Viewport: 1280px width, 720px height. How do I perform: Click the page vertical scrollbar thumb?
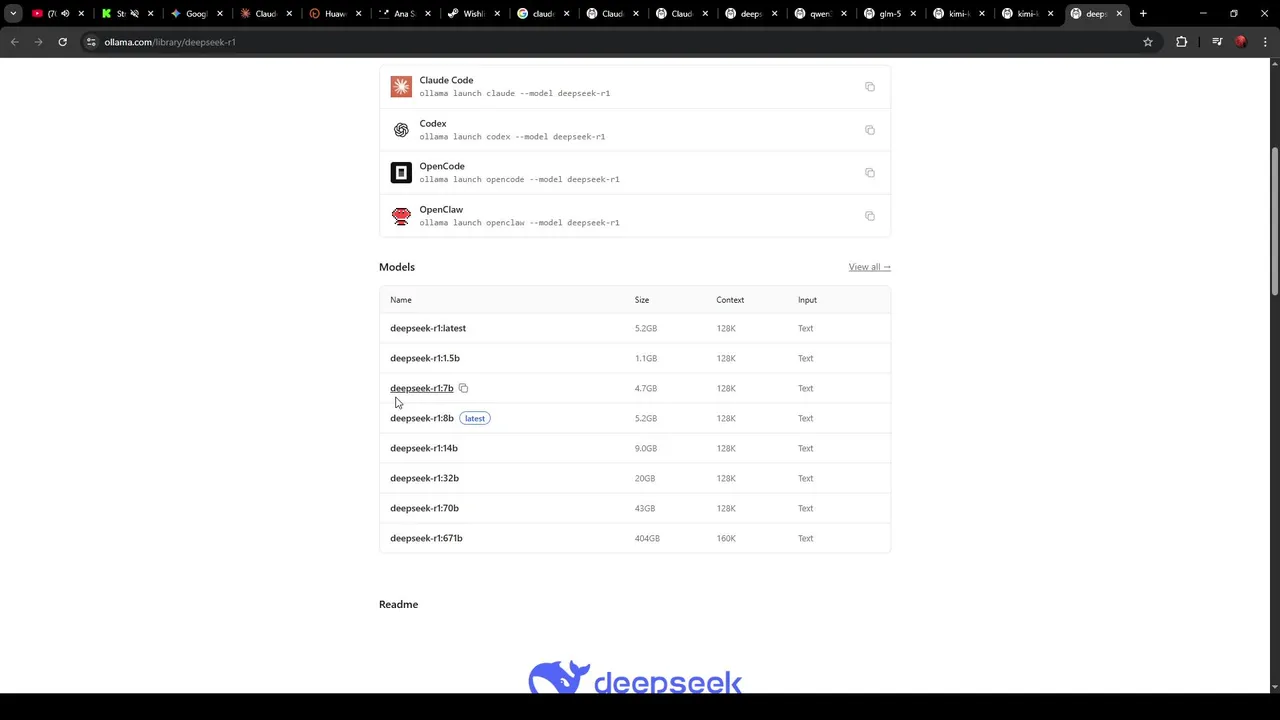point(1274,222)
